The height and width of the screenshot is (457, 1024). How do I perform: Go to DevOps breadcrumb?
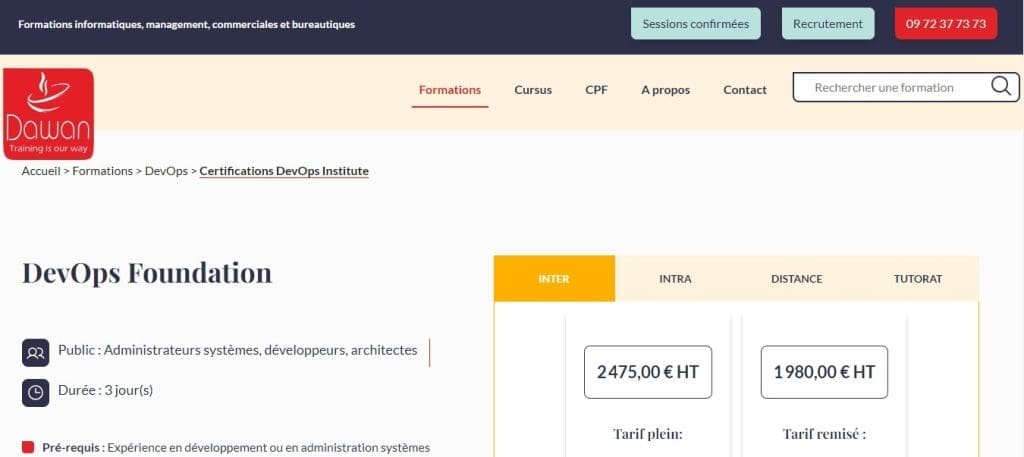tap(166, 171)
